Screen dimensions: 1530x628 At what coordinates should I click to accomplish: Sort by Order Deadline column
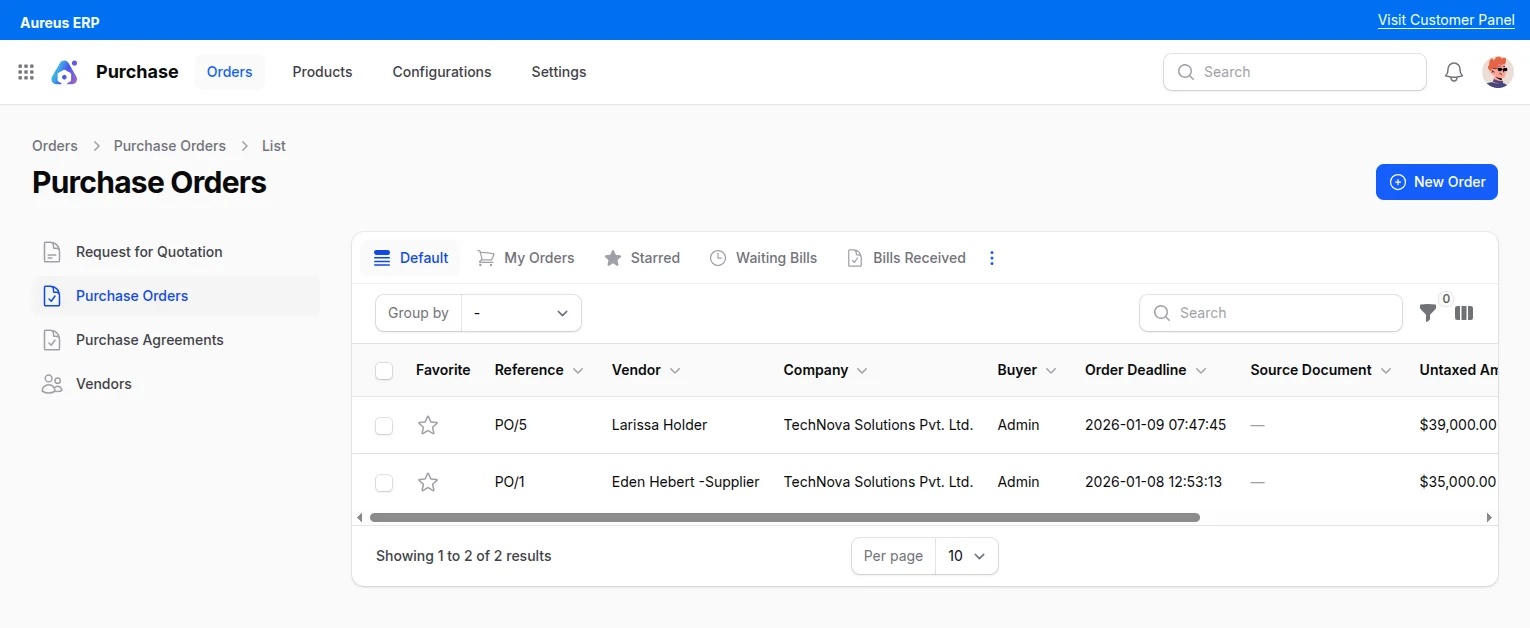pos(1146,370)
